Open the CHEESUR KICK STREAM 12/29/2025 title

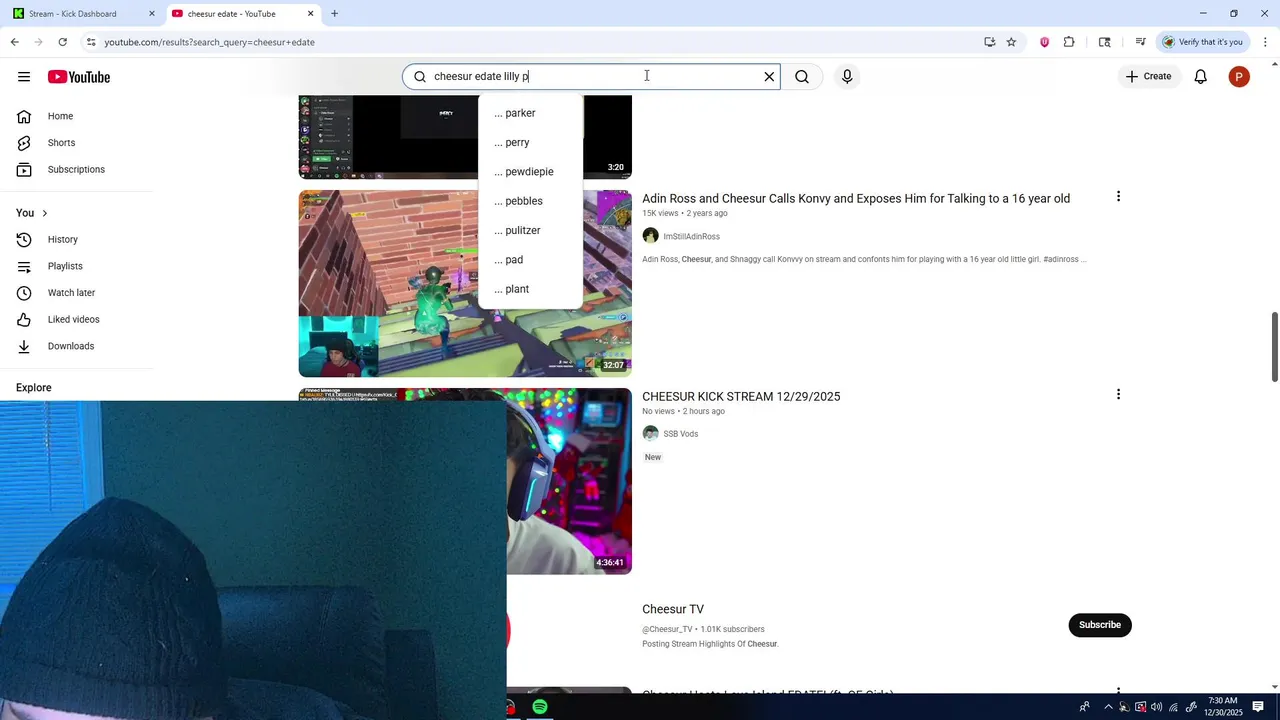coord(741,397)
